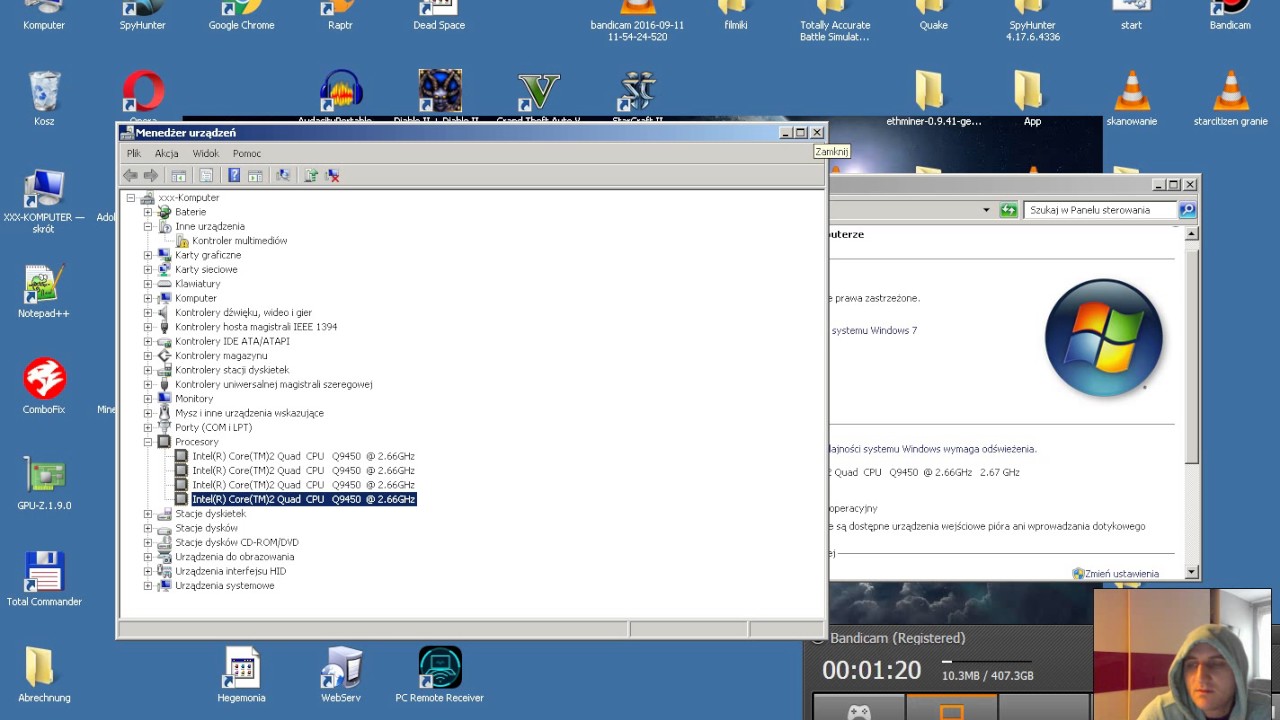Screen dimensions: 1280x720
Task: Select Urządzenia do obrazowania category
Action: click(234, 557)
